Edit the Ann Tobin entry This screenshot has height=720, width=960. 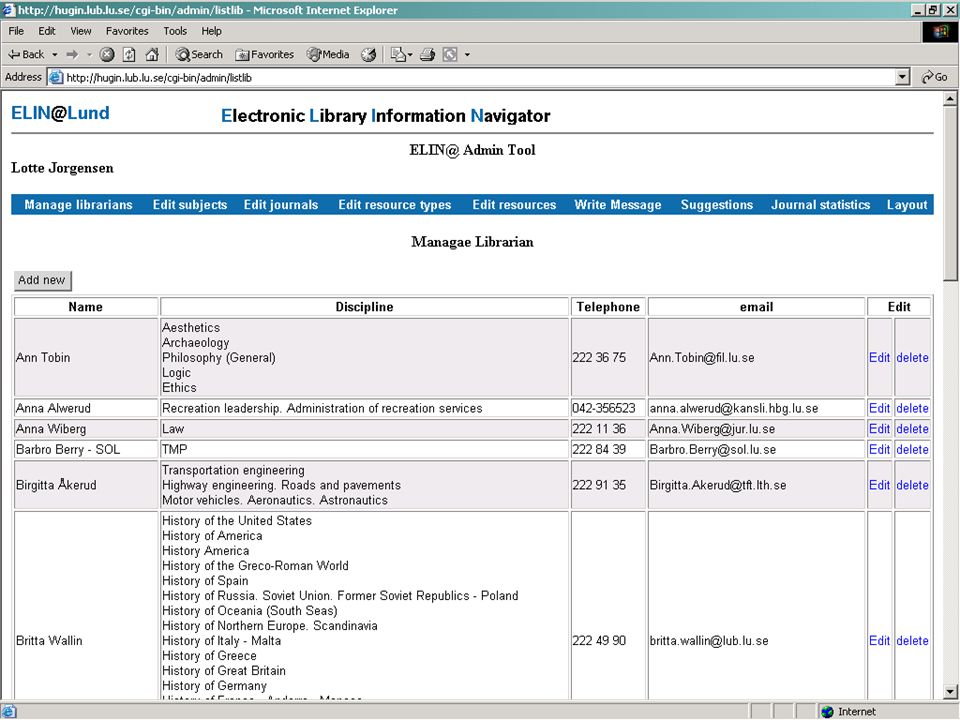pyautogui.click(x=879, y=358)
